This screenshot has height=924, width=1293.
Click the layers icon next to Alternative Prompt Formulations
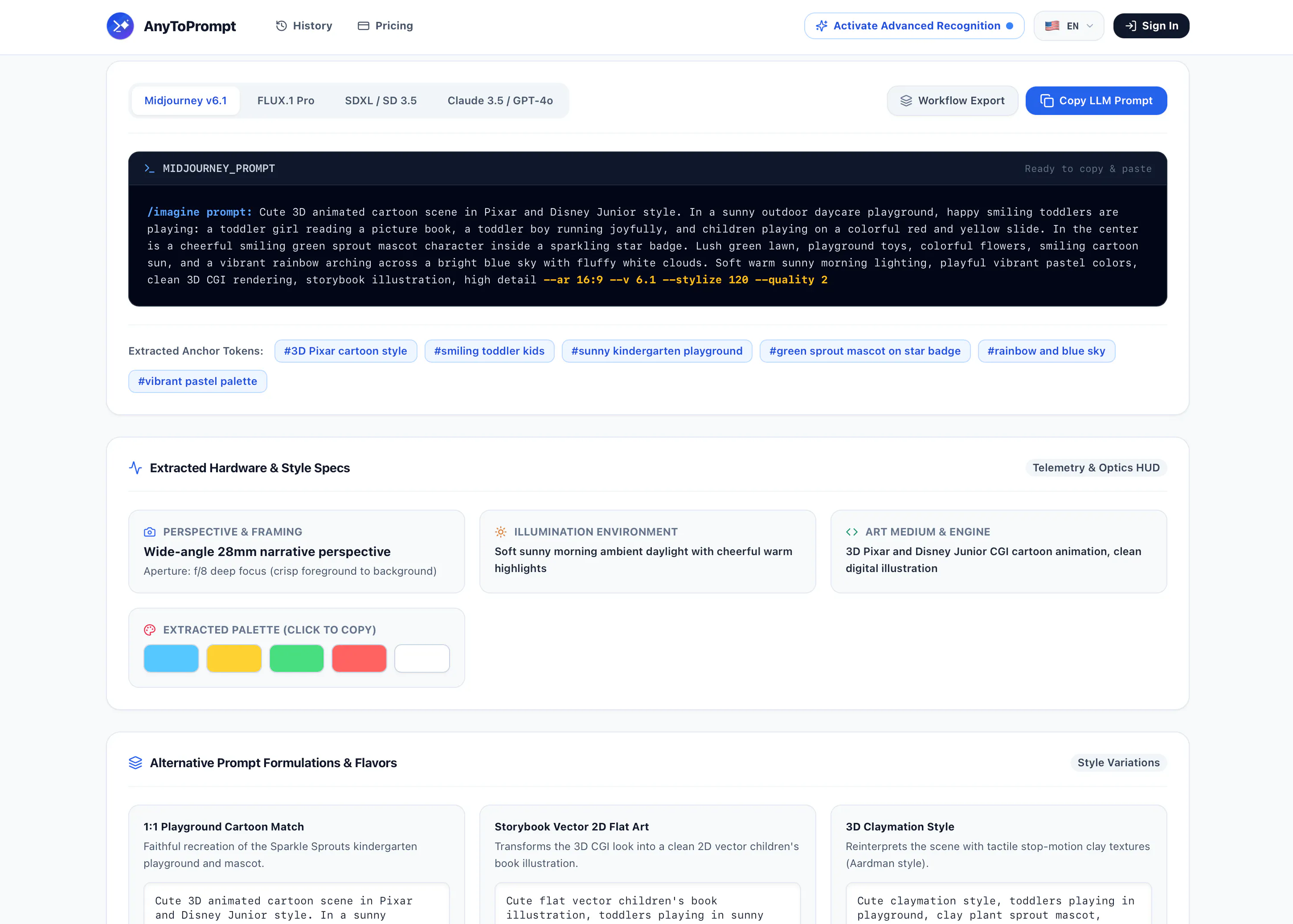coord(135,763)
